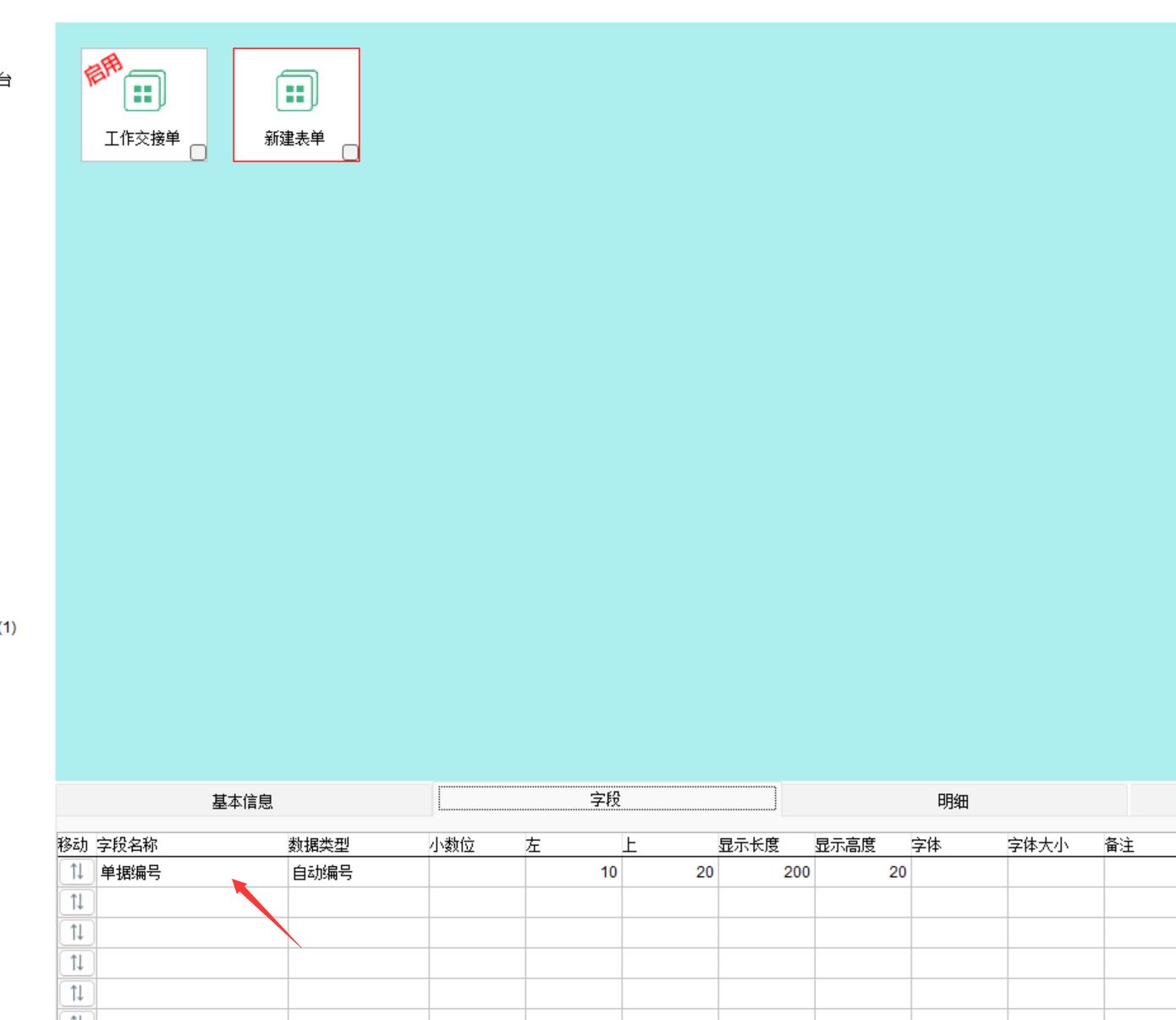Image resolution: width=1176 pixels, height=1020 pixels.
Task: Tick the checkbox on the 工作交接单 tile
Action: 198,152
